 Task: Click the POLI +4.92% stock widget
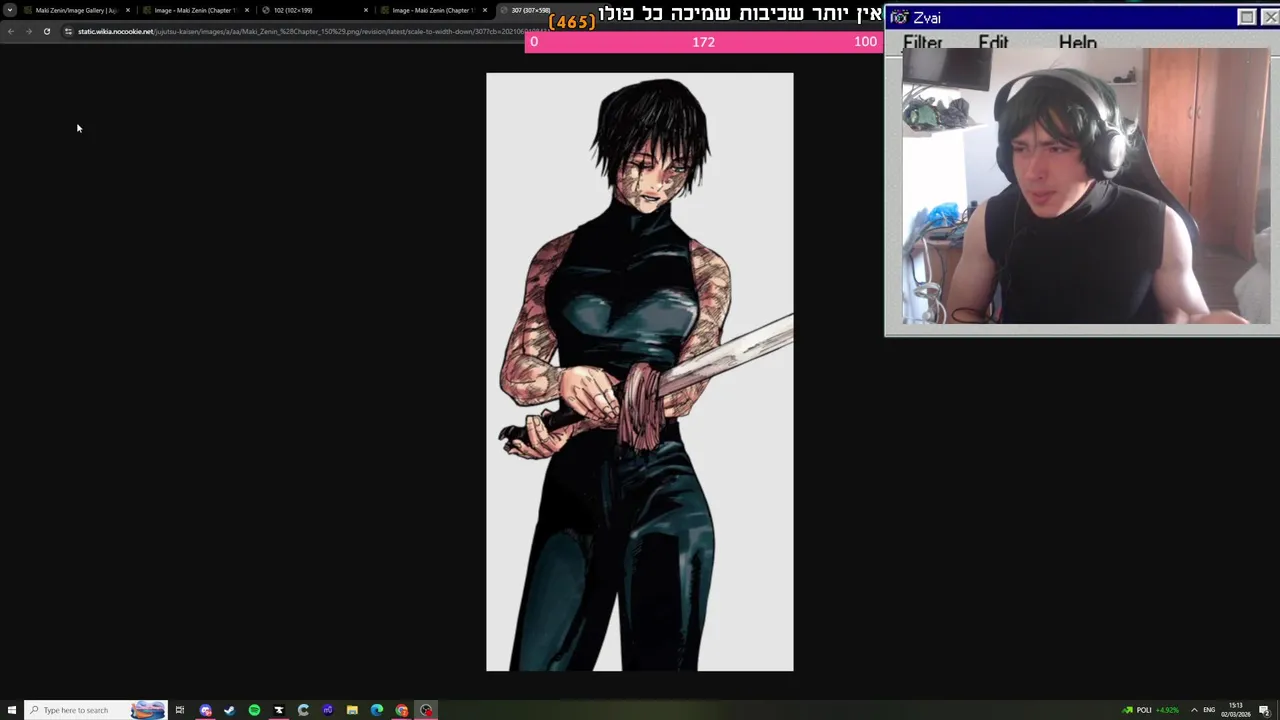tap(1152, 710)
